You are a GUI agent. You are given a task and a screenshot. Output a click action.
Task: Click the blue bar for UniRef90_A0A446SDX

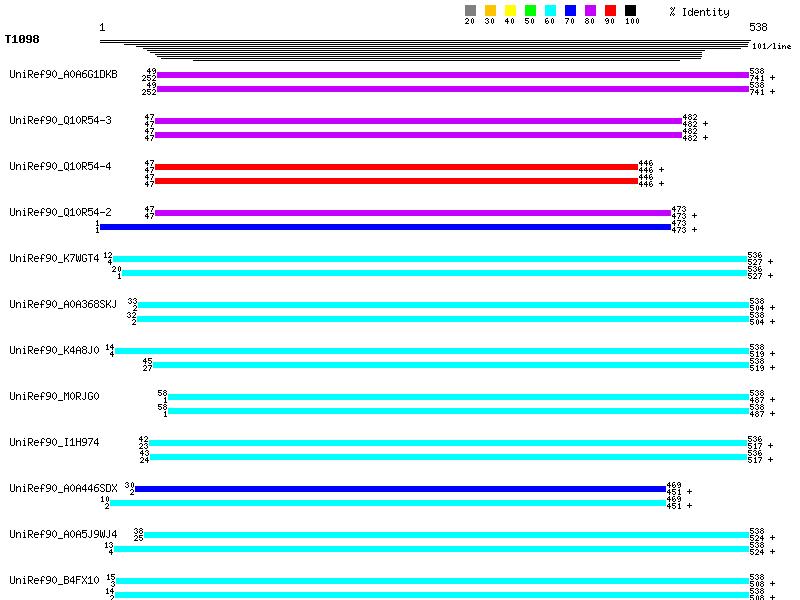(400, 489)
